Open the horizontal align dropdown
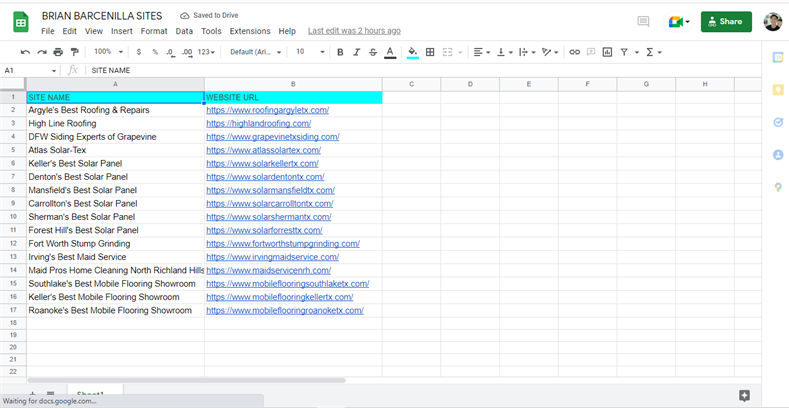789x408 pixels. click(x=482, y=52)
